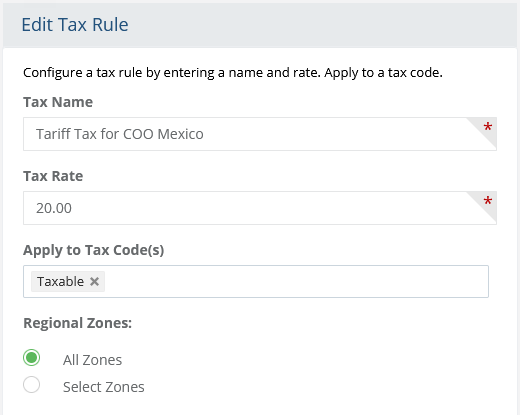Click the Tax Name label
The width and height of the screenshot is (520, 415).
click(58, 102)
